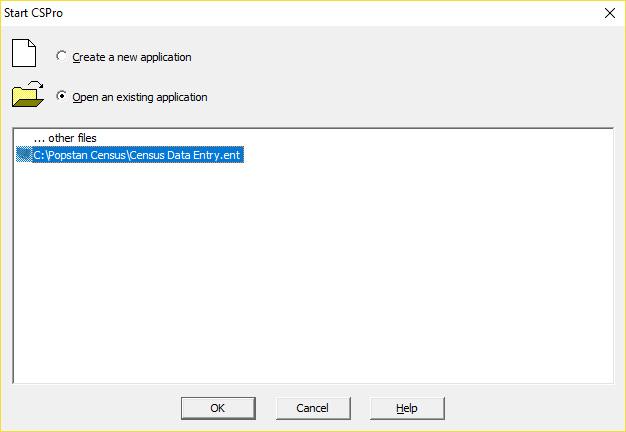Confirm the selection with OK
The width and height of the screenshot is (626, 432).
(x=218, y=408)
